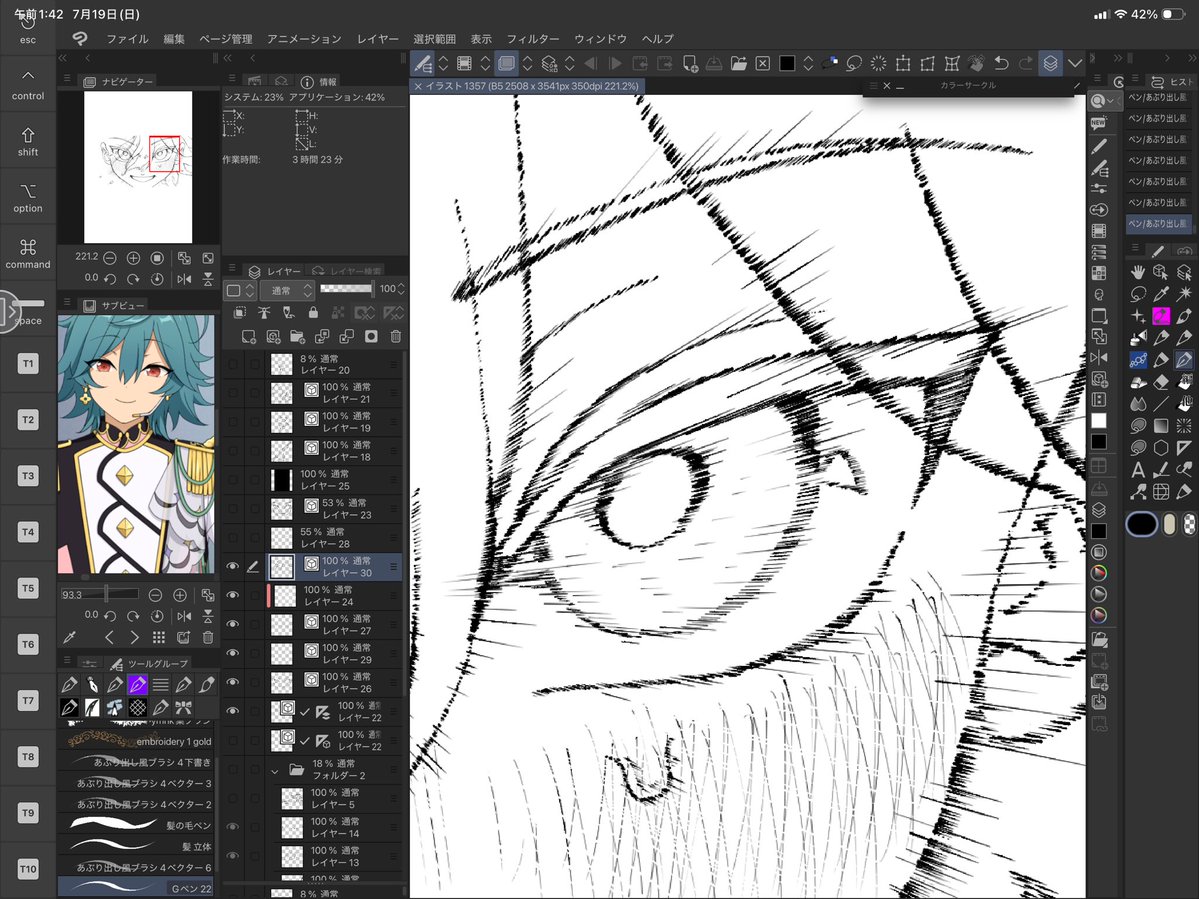The height and width of the screenshot is (899, 1199).
Task: Click the Clear (X box) icon in command bar
Action: click(x=762, y=63)
